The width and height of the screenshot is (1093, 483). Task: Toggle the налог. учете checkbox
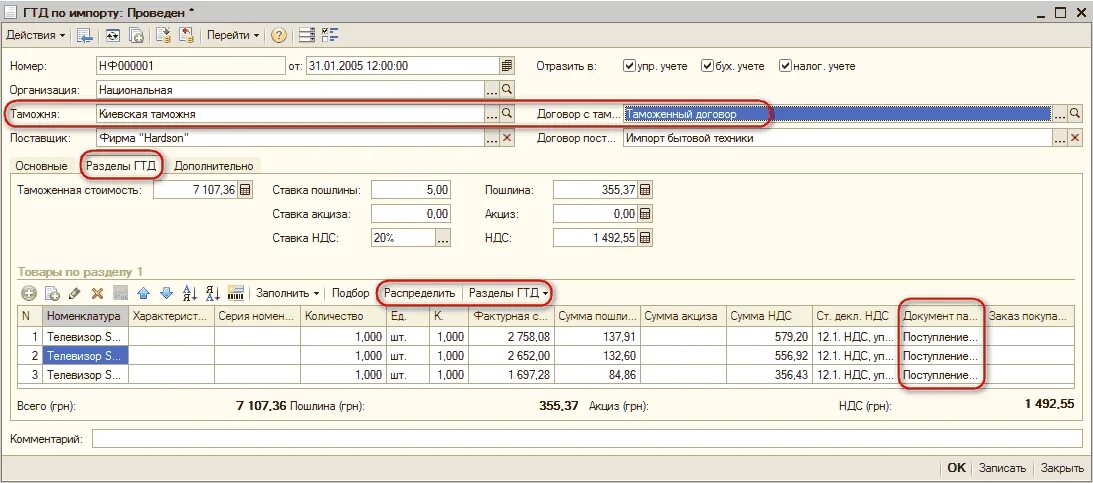coord(786,66)
